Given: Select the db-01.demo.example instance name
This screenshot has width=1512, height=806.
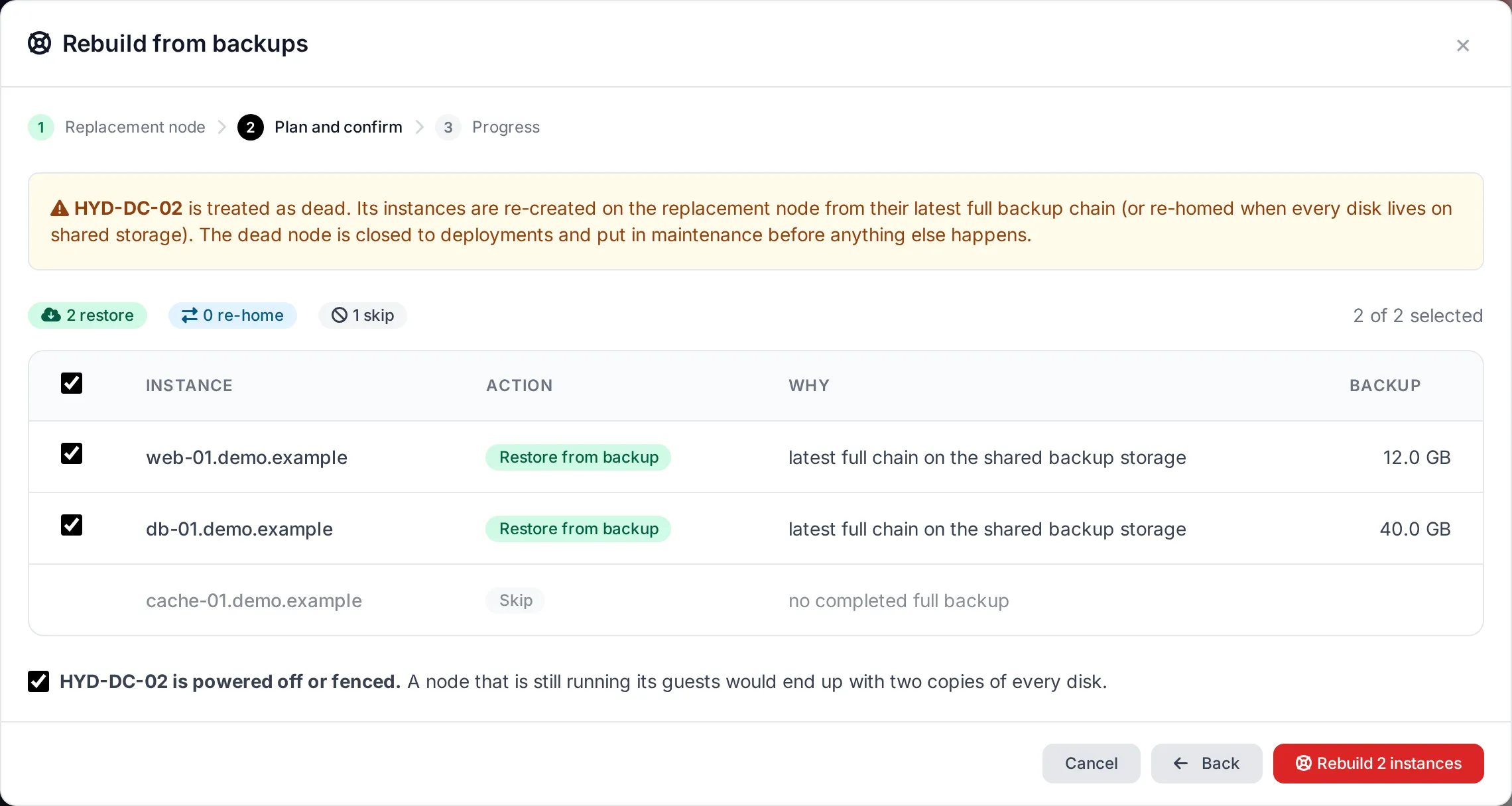Looking at the screenshot, I should (x=239, y=529).
